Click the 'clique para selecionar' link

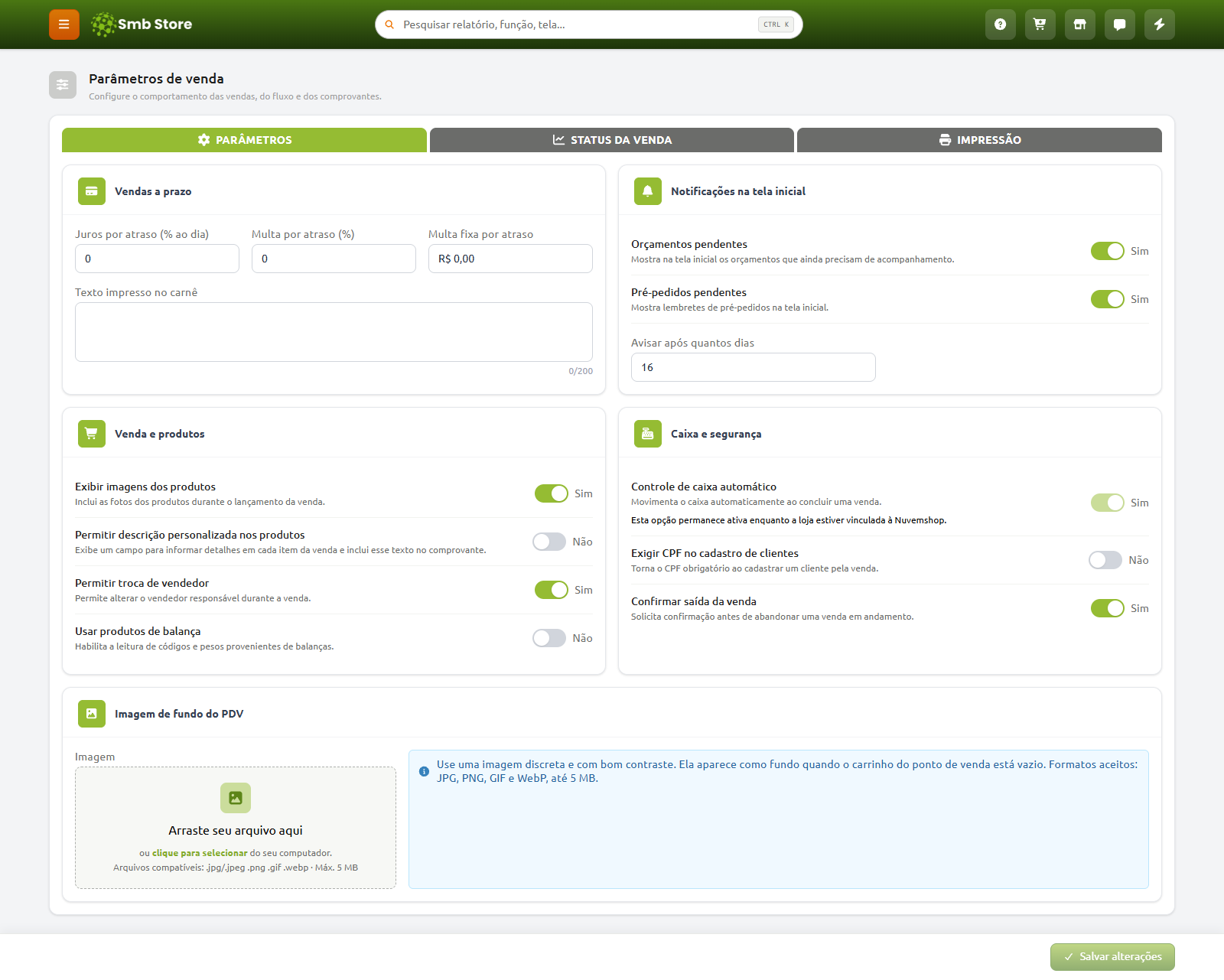click(200, 853)
